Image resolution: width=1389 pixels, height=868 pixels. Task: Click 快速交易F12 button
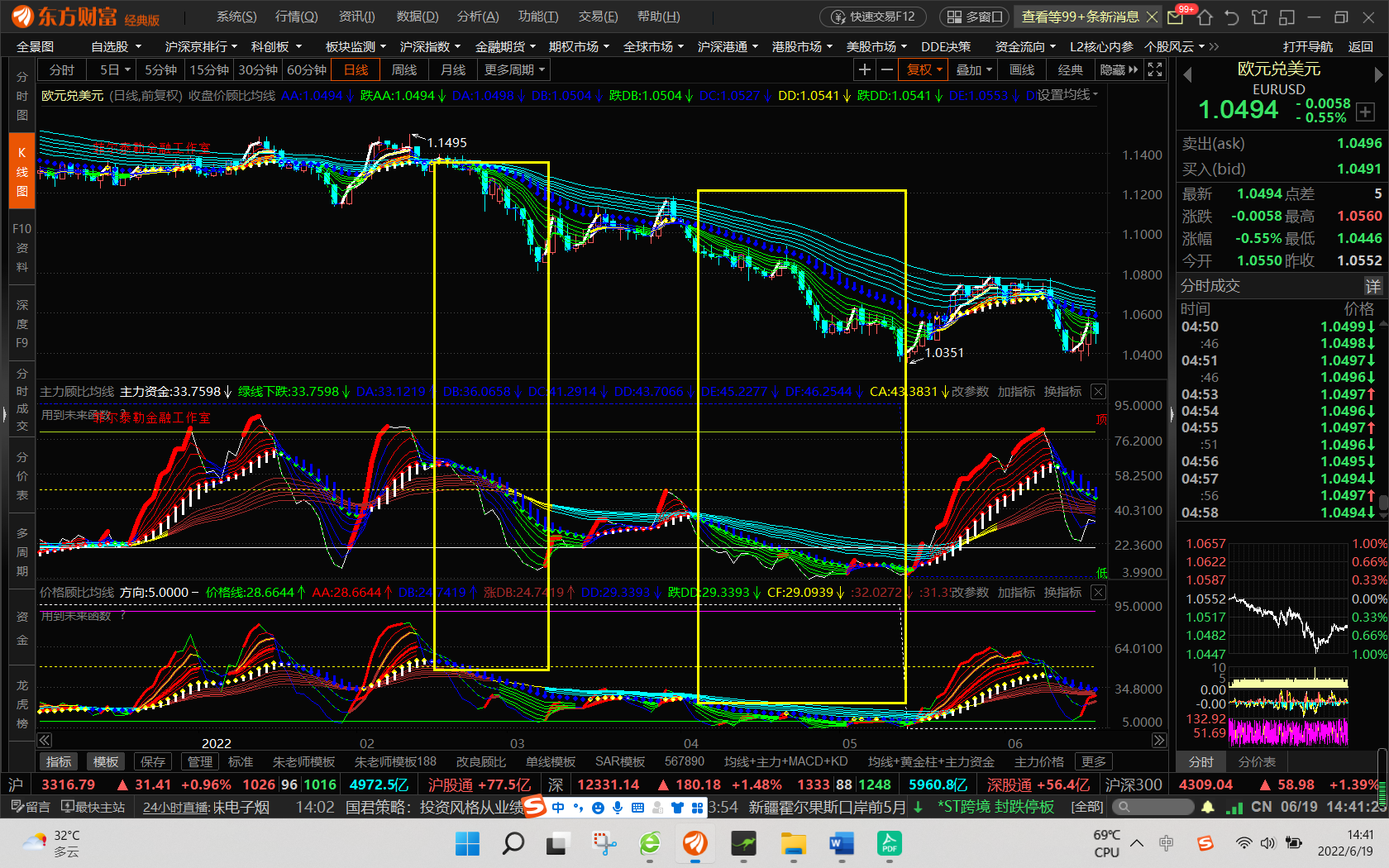tap(873, 17)
